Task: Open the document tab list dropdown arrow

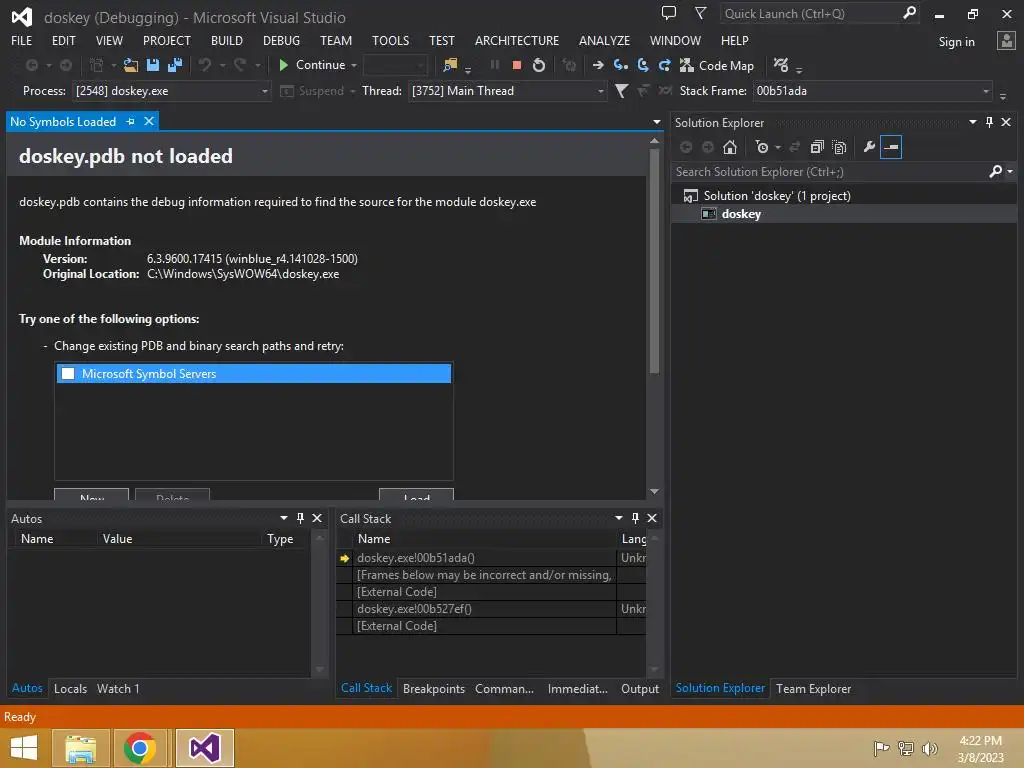Action: pos(656,122)
